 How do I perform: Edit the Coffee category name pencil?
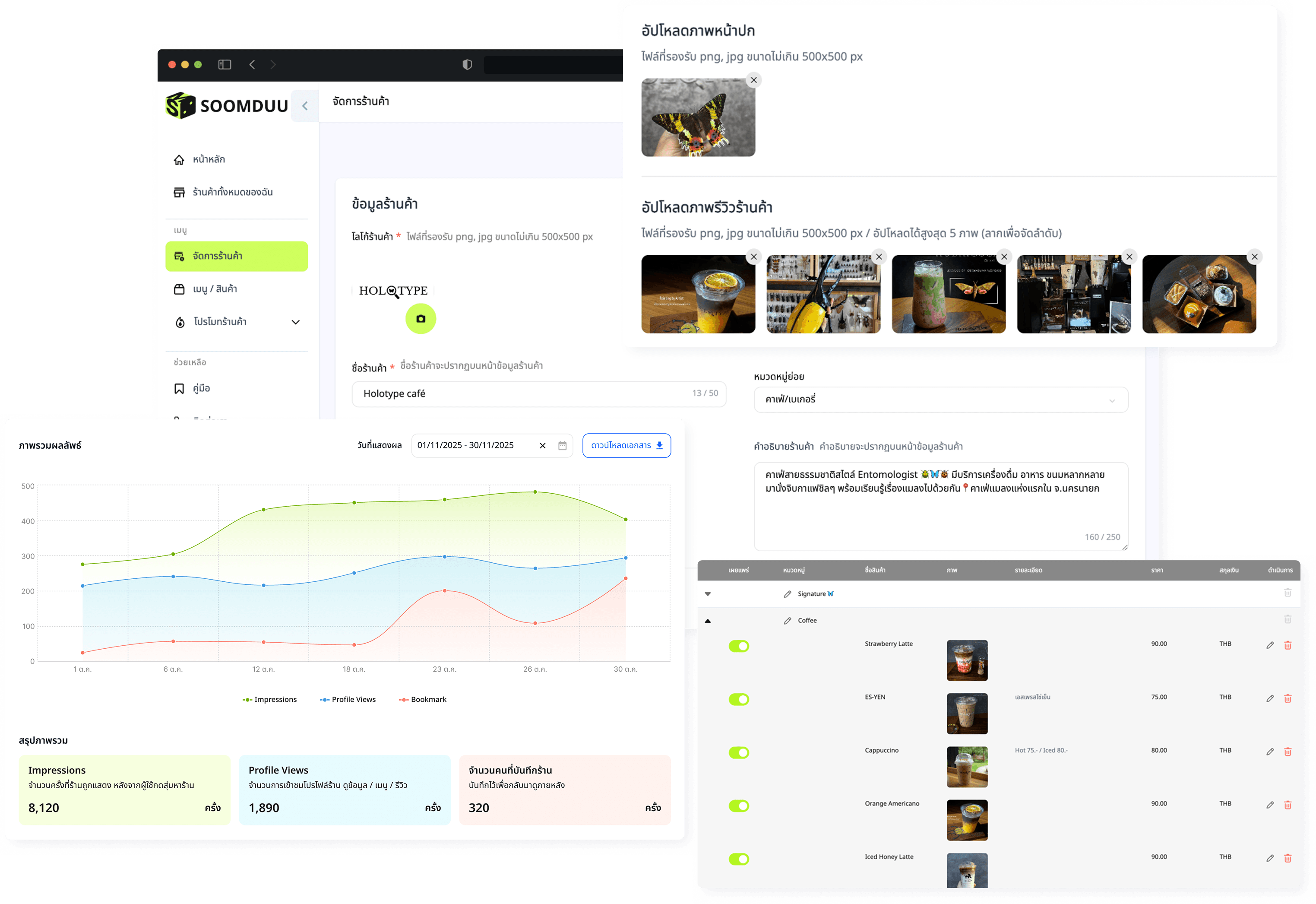click(787, 621)
